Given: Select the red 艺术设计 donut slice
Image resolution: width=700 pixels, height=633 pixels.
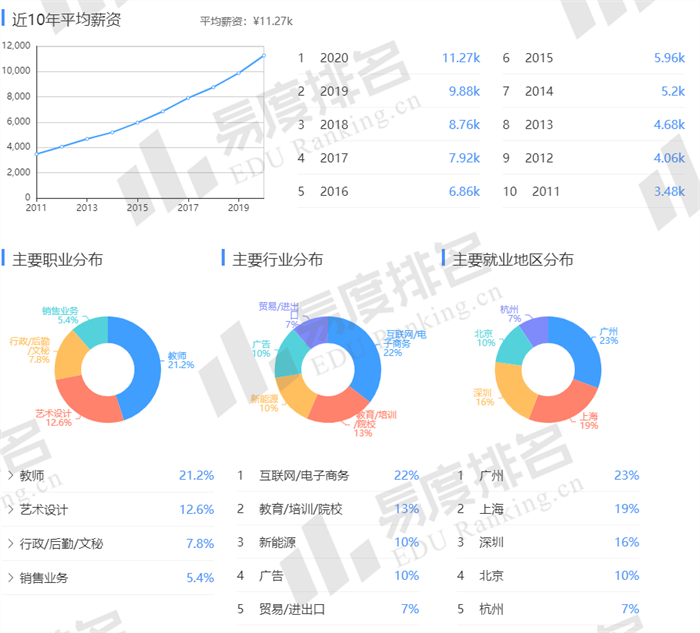Looking at the screenshot, I should coord(88,404).
